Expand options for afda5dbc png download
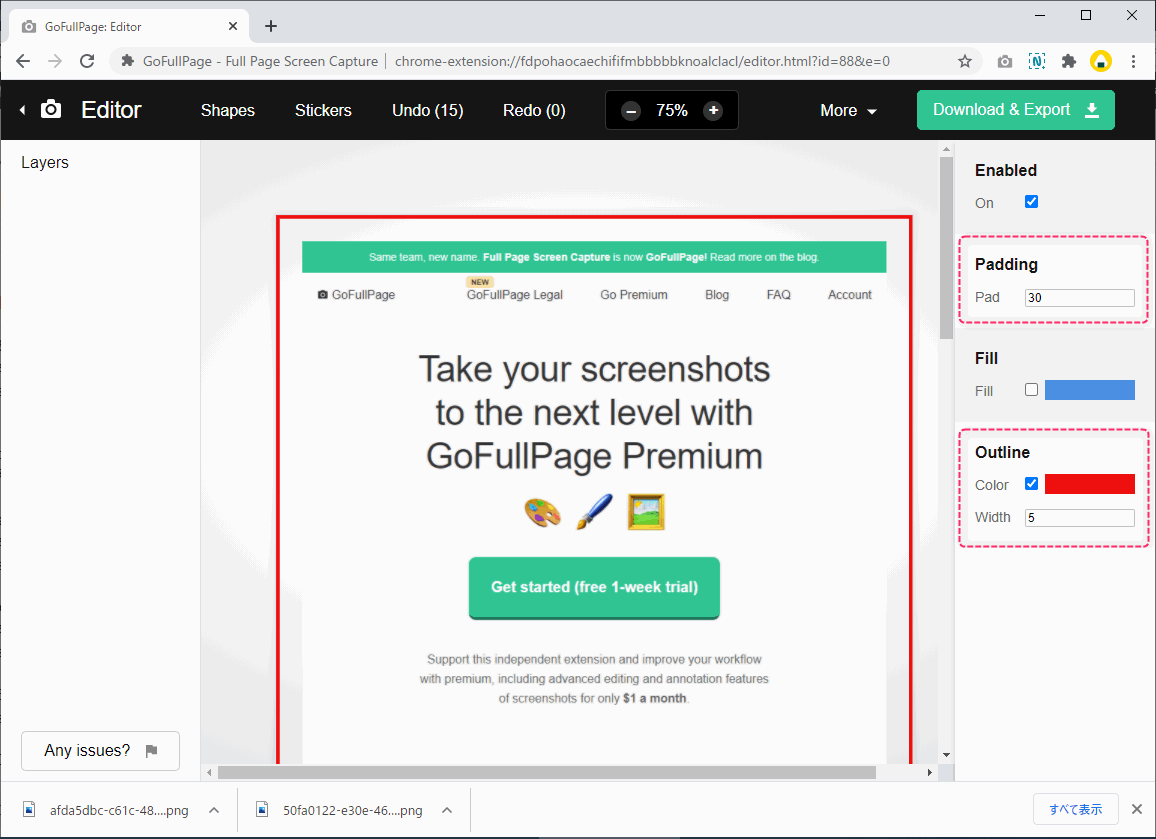The height and width of the screenshot is (839, 1156). [214, 810]
